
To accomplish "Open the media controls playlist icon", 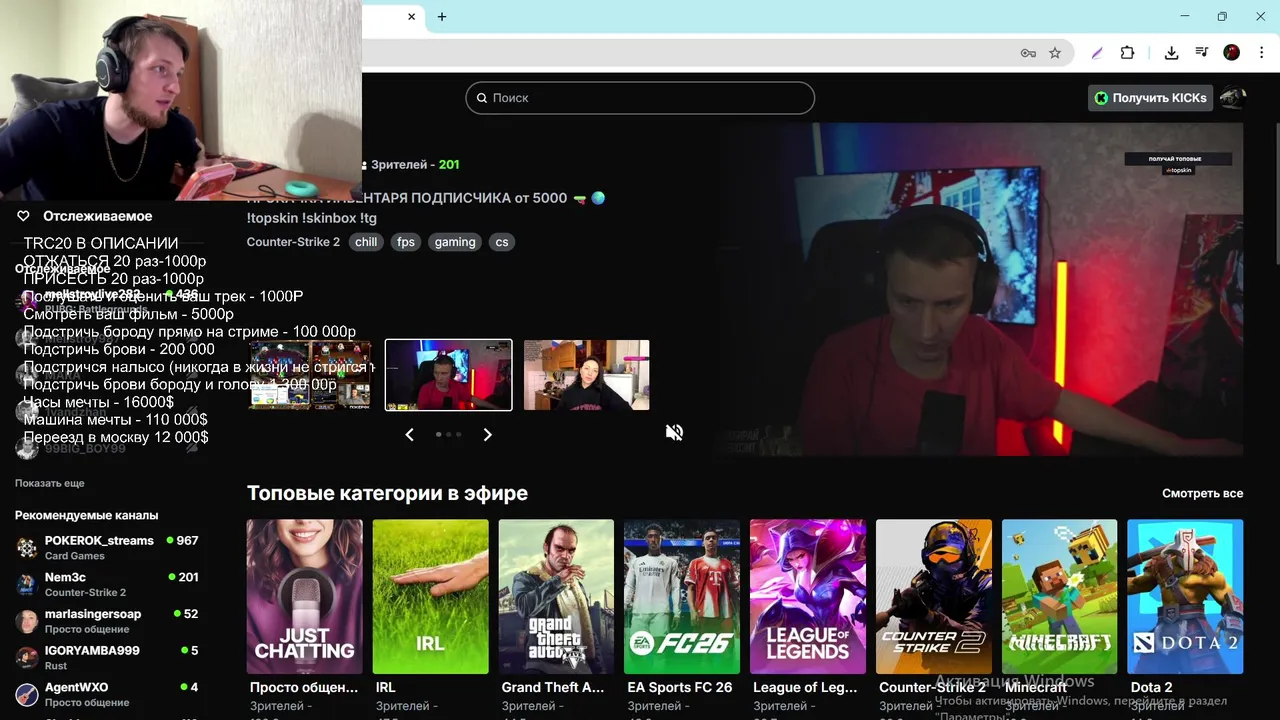I will click(x=1202, y=53).
